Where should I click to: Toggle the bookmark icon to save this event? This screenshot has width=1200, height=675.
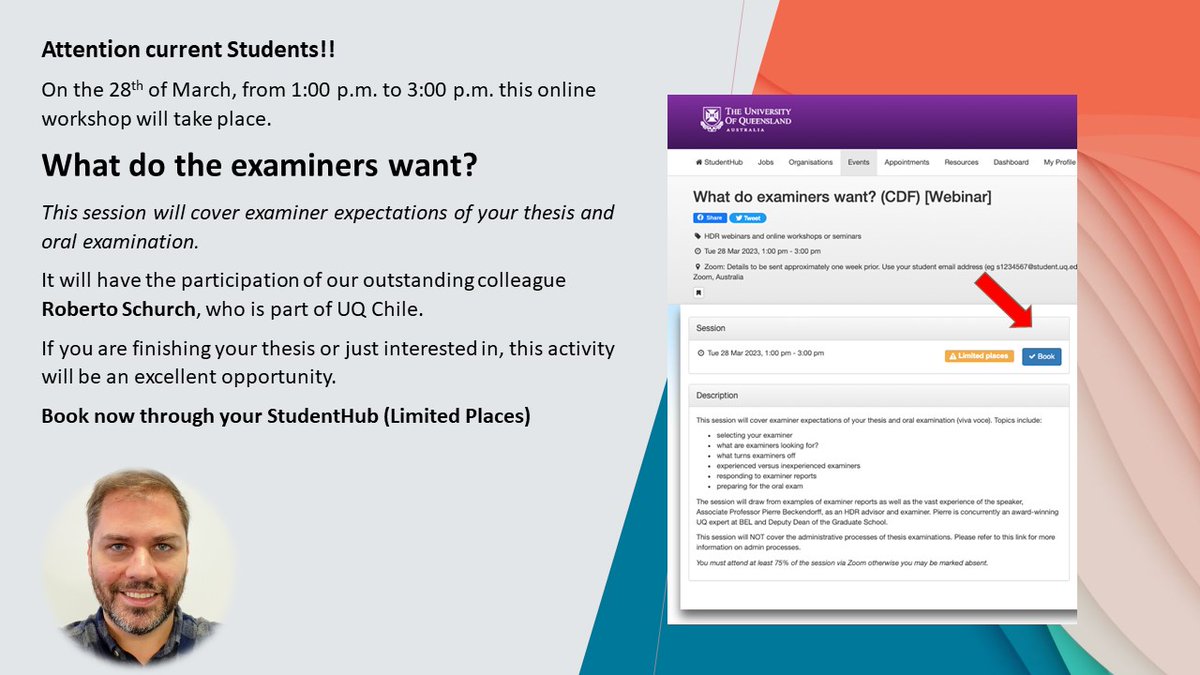(698, 291)
